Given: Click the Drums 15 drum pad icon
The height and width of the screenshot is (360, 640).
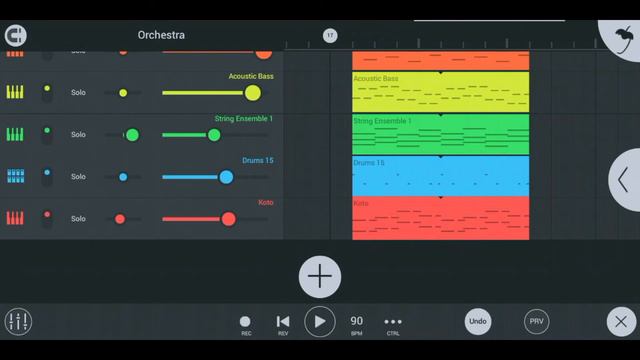Looking at the screenshot, I should [x=16, y=176].
